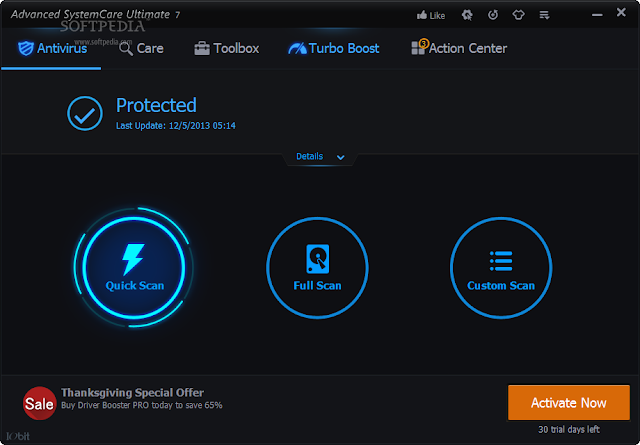Click the red Sale badge

(x=39, y=403)
